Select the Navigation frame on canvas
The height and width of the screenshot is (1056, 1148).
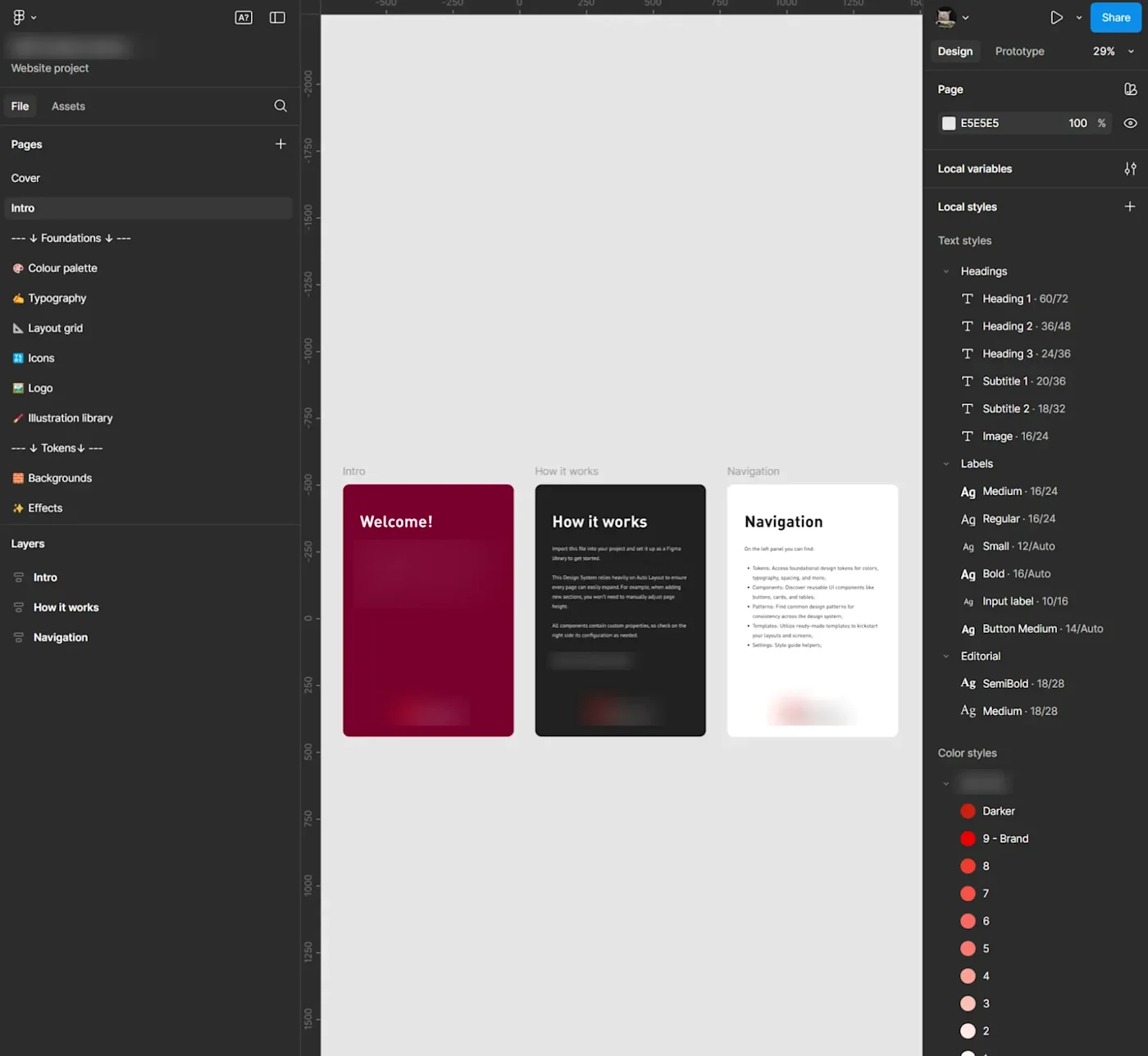813,611
